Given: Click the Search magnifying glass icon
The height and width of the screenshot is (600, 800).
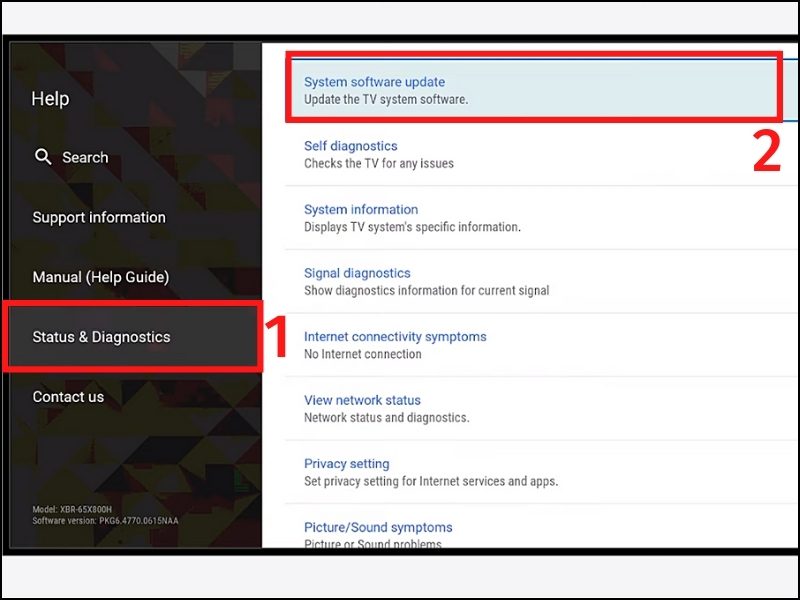Looking at the screenshot, I should point(44,157).
